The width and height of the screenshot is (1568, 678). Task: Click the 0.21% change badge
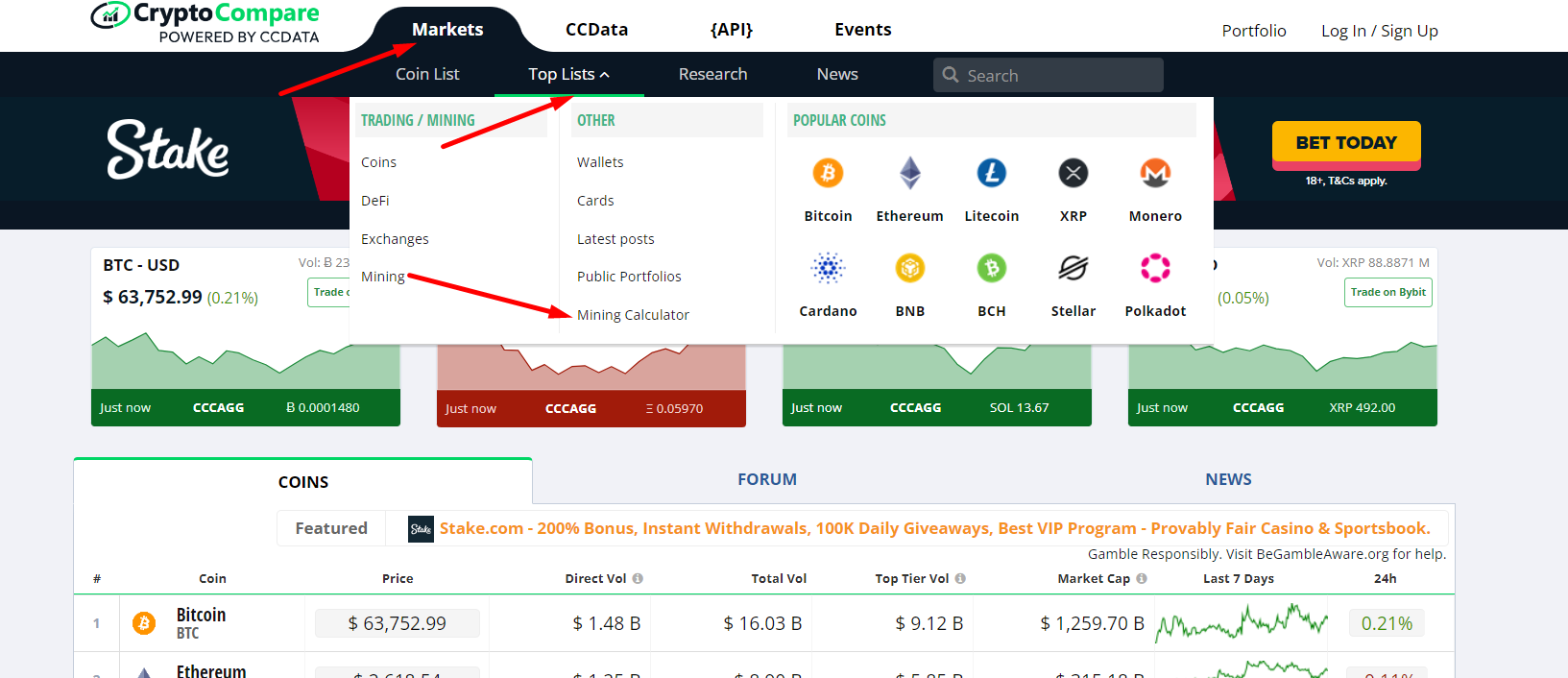tap(1387, 623)
